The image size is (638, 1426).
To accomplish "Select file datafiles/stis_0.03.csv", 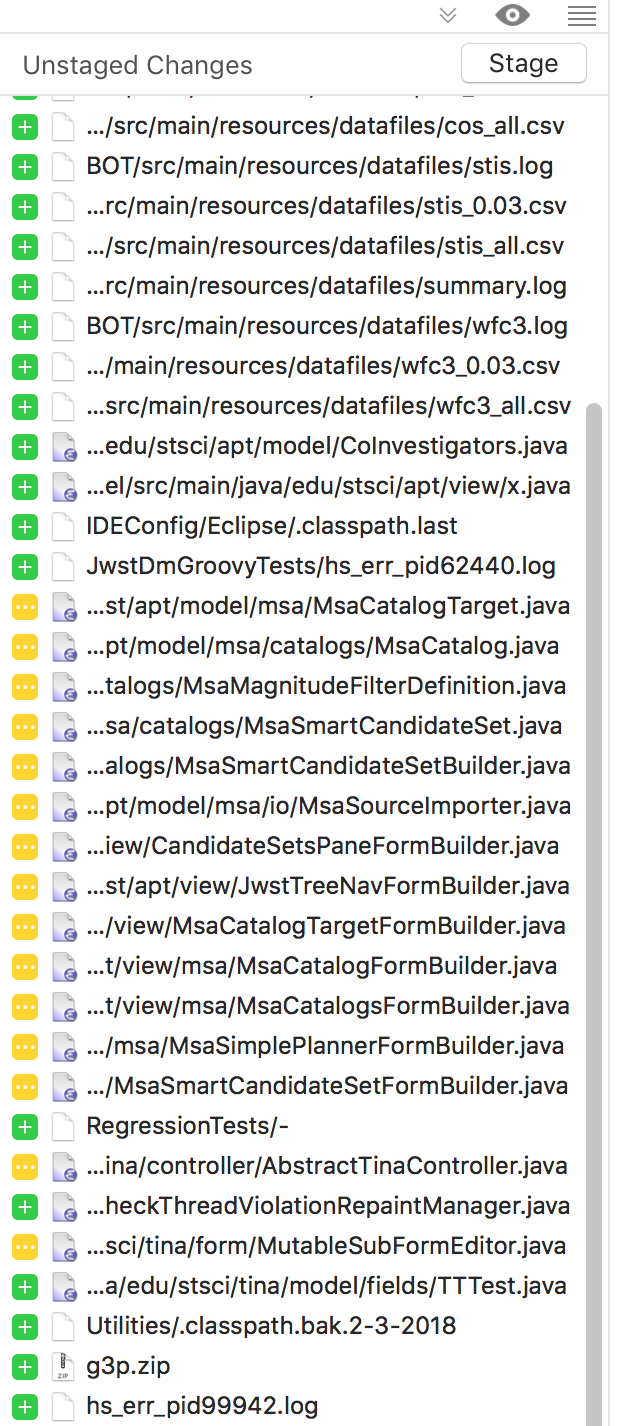I will point(326,207).
